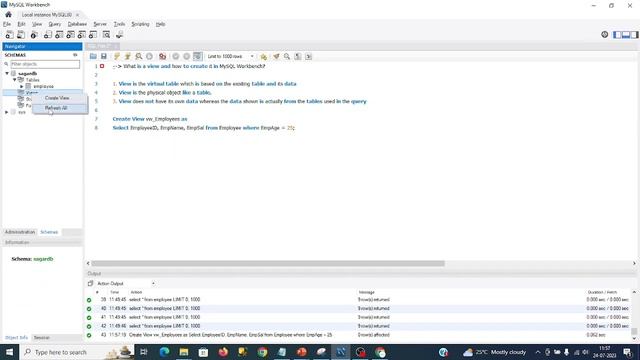This screenshot has height=360, width=640.
Task: Open the Server menu
Action: pyautogui.click(x=100, y=24)
